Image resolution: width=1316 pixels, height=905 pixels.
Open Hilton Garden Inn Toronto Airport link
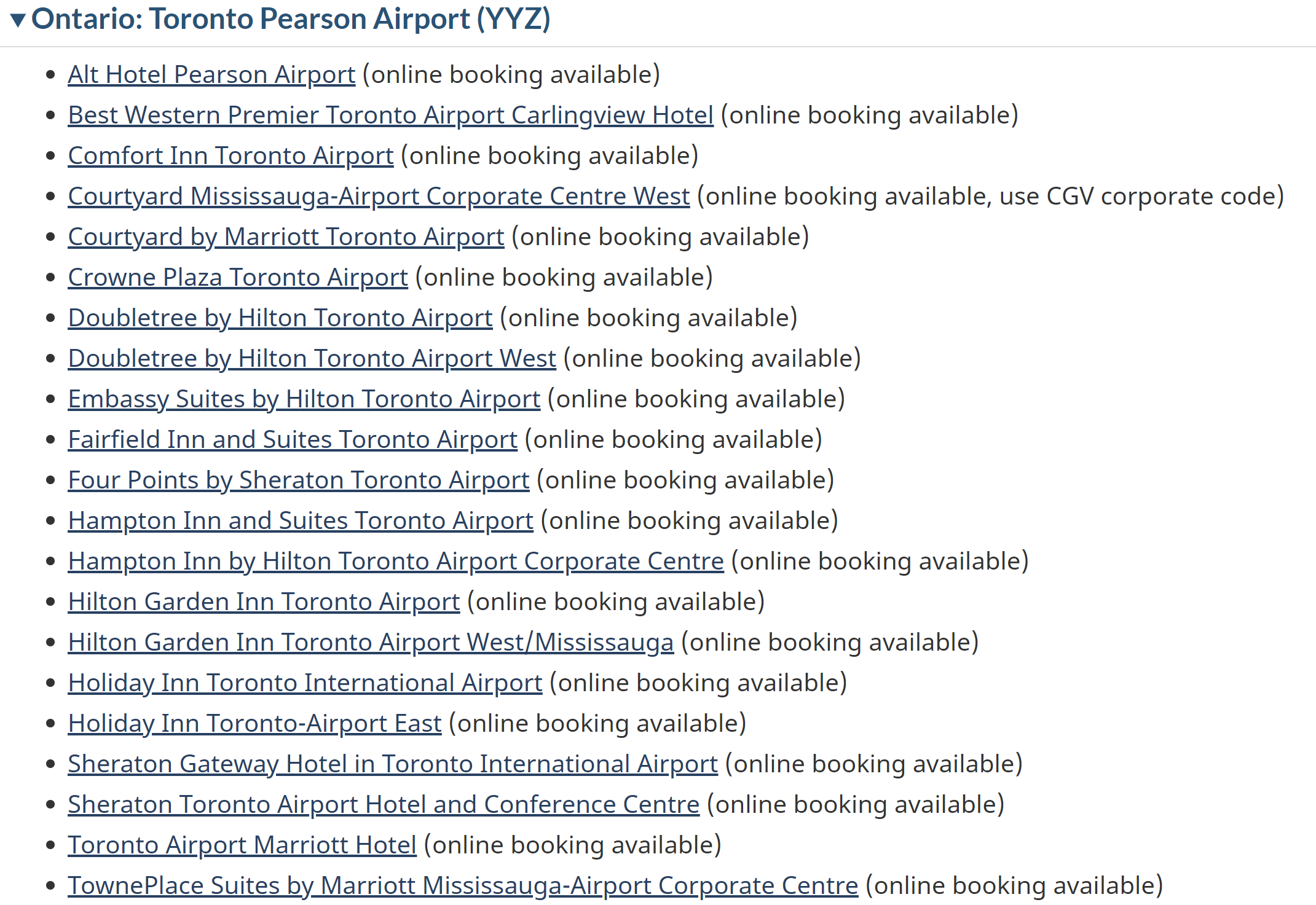coord(264,602)
